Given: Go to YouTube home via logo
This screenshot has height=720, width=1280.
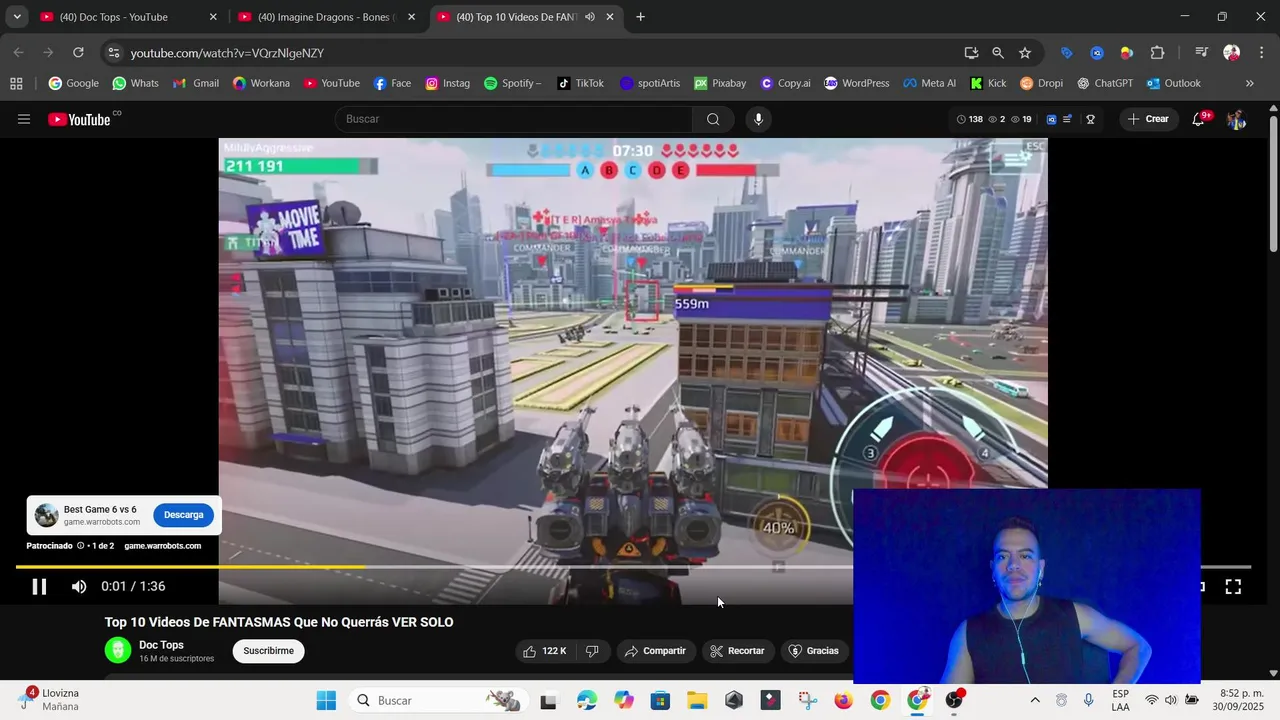Looking at the screenshot, I should click(x=79, y=119).
